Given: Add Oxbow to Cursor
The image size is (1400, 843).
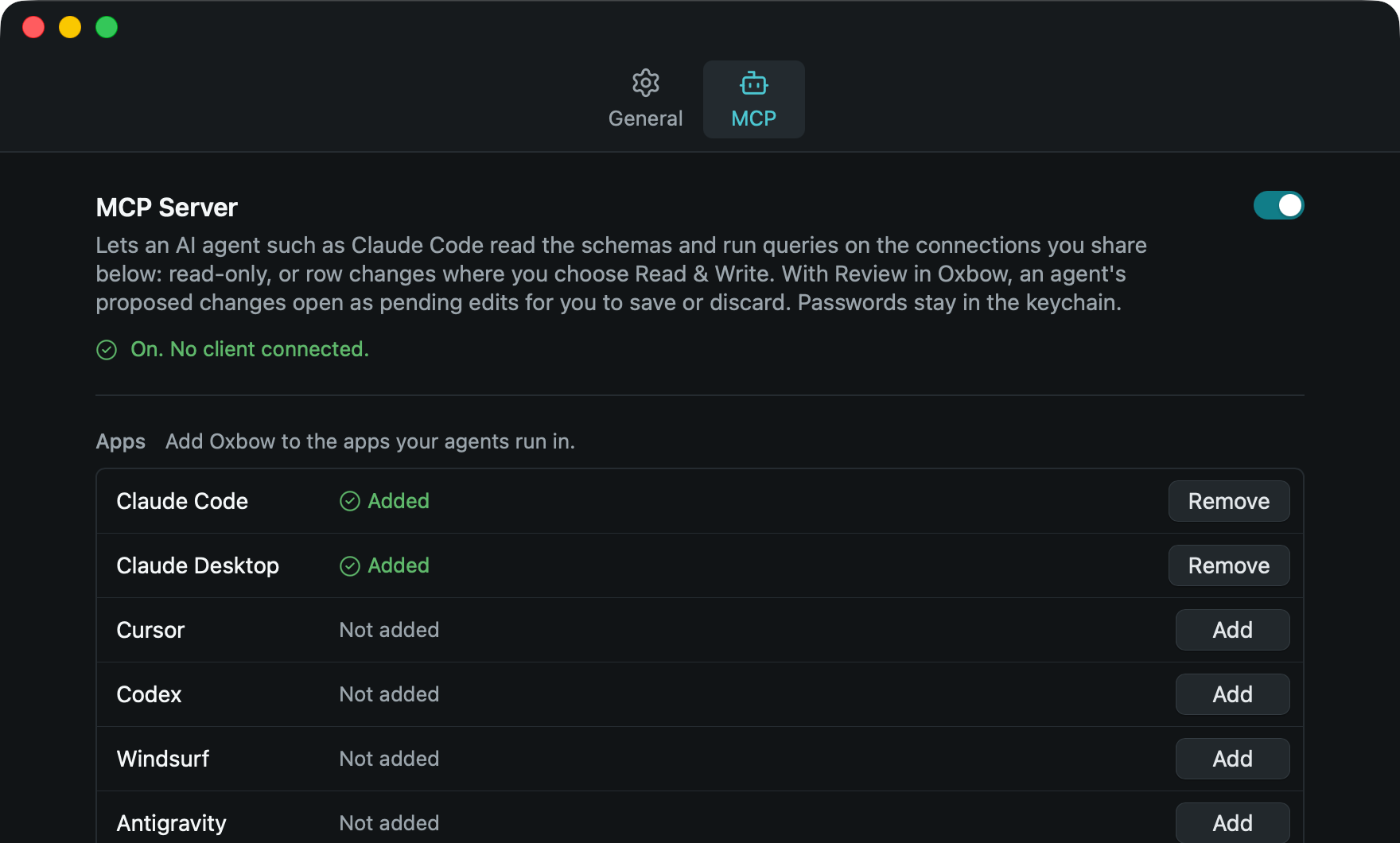Looking at the screenshot, I should [x=1232, y=630].
